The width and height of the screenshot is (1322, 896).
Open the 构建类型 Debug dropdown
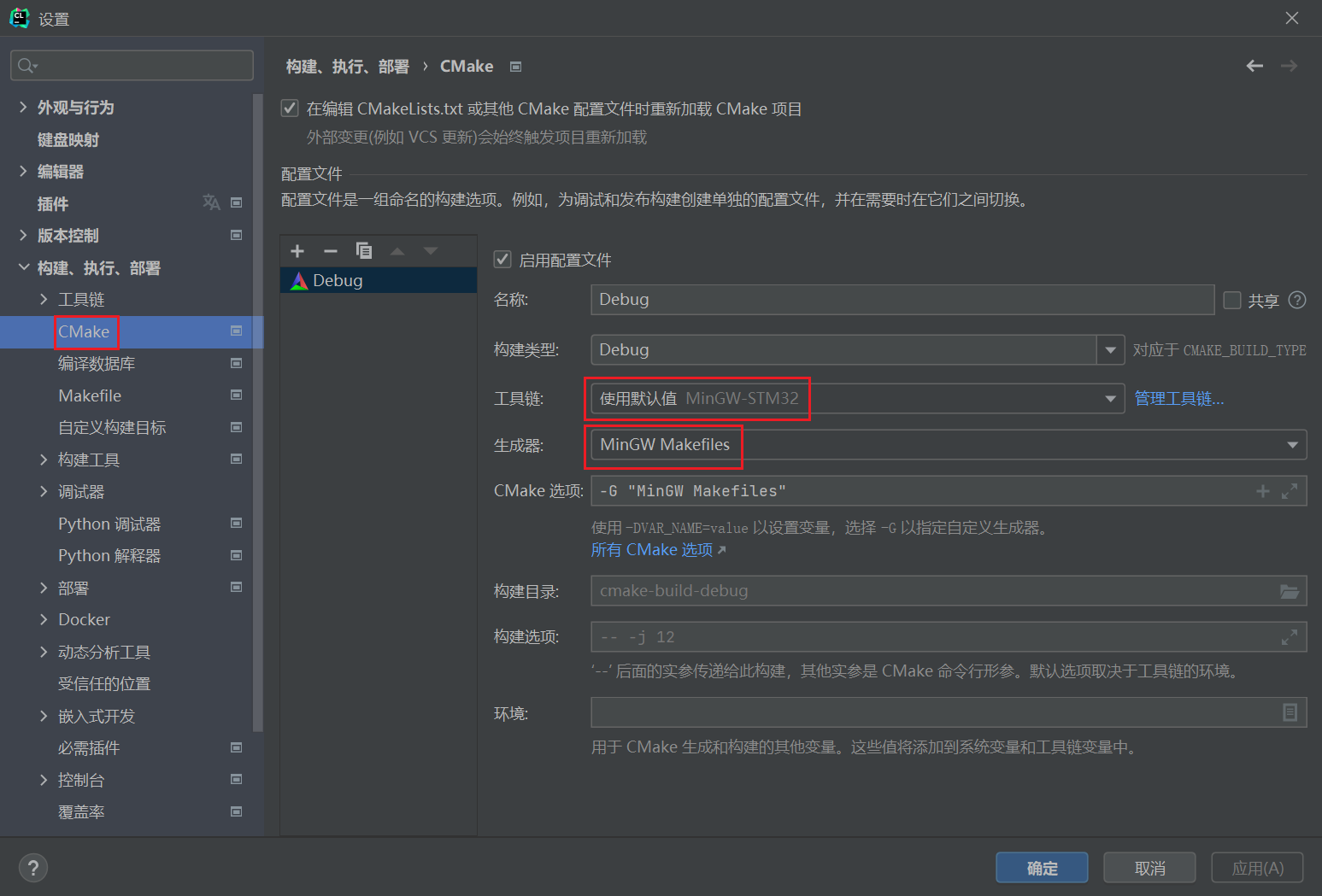[x=1110, y=349]
